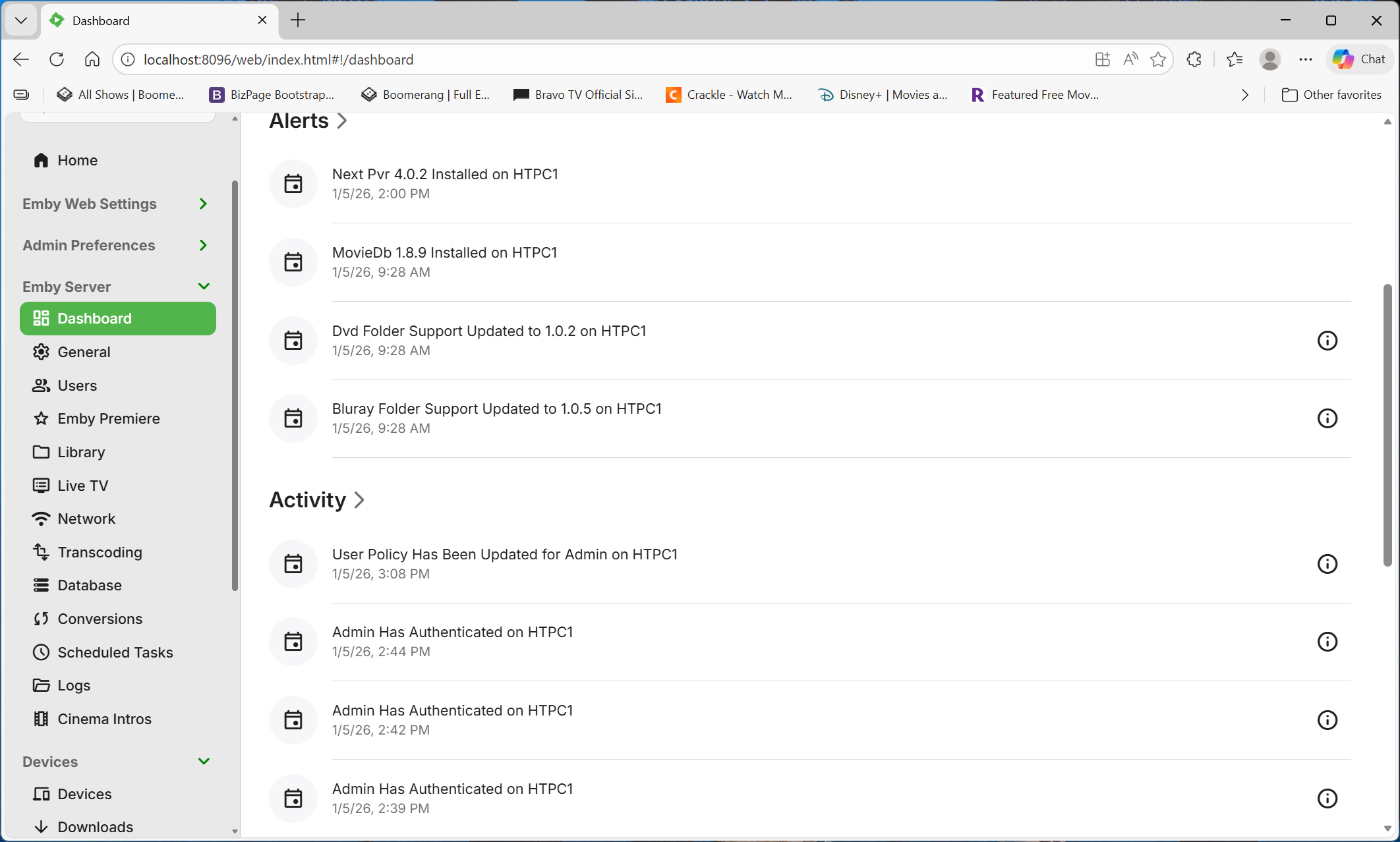The height and width of the screenshot is (842, 1400).
Task: Open browser Extensions puzzle icon
Action: pyautogui.click(x=1194, y=59)
